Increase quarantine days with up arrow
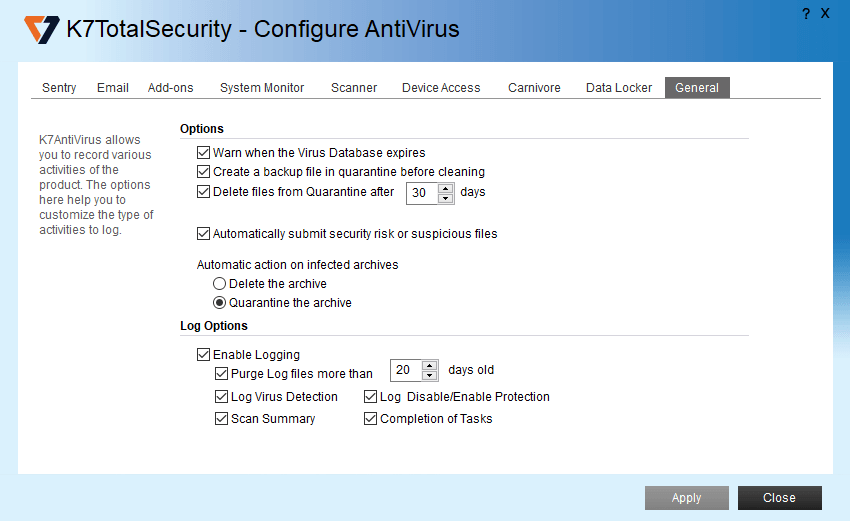850x521 pixels. click(x=446, y=188)
